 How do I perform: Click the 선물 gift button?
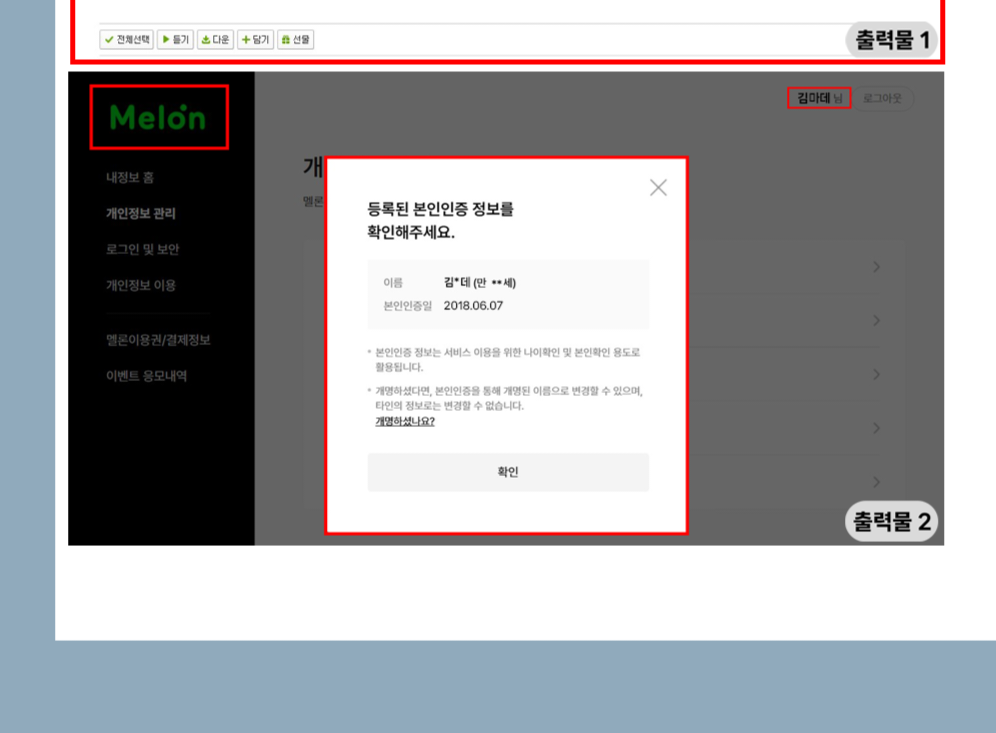(295, 40)
